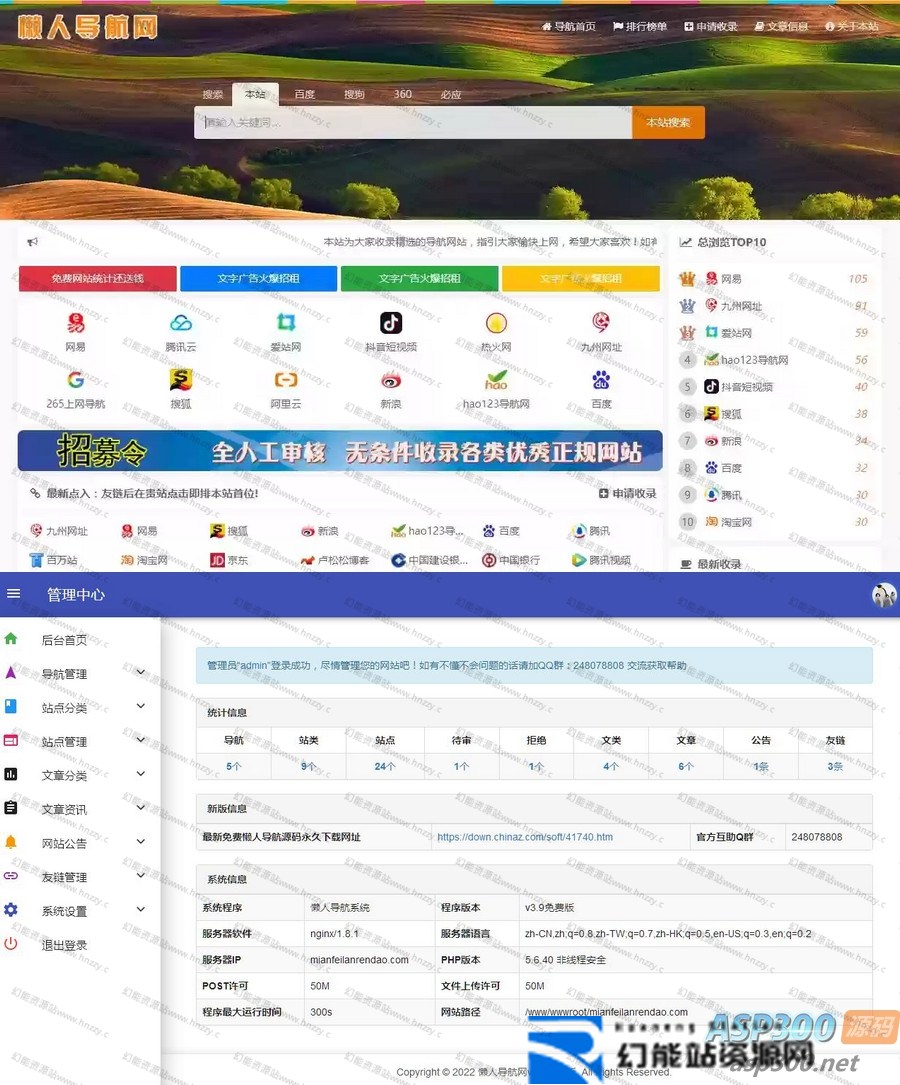Open the admin user avatar
Image resolution: width=900 pixels, height=1085 pixels.
[x=884, y=594]
